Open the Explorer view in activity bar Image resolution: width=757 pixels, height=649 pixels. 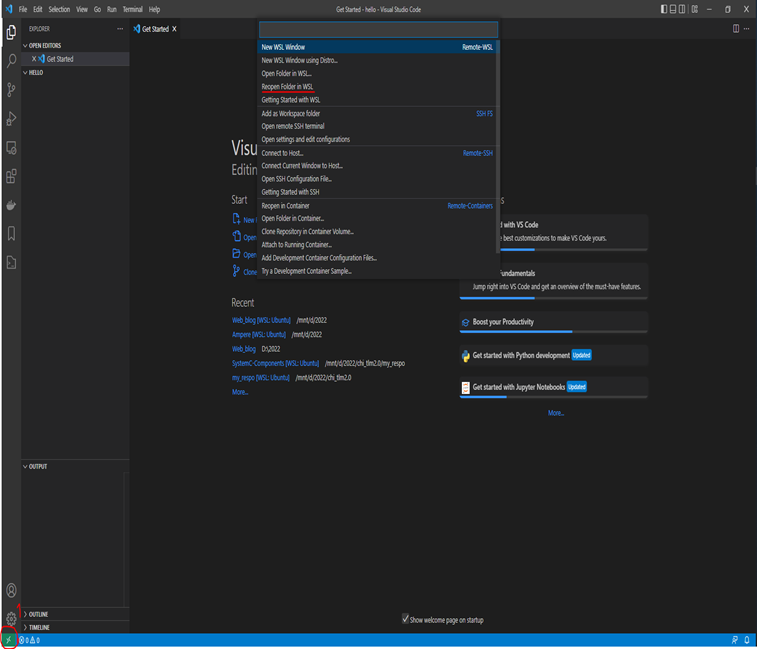[x=11, y=32]
